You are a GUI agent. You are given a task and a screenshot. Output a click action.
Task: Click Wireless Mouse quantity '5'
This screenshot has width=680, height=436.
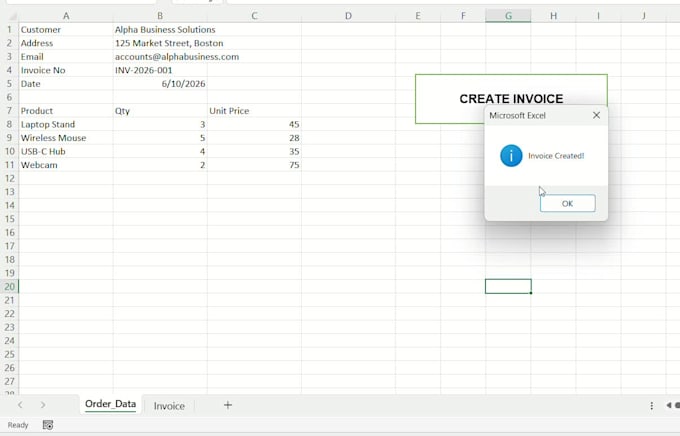(160, 138)
